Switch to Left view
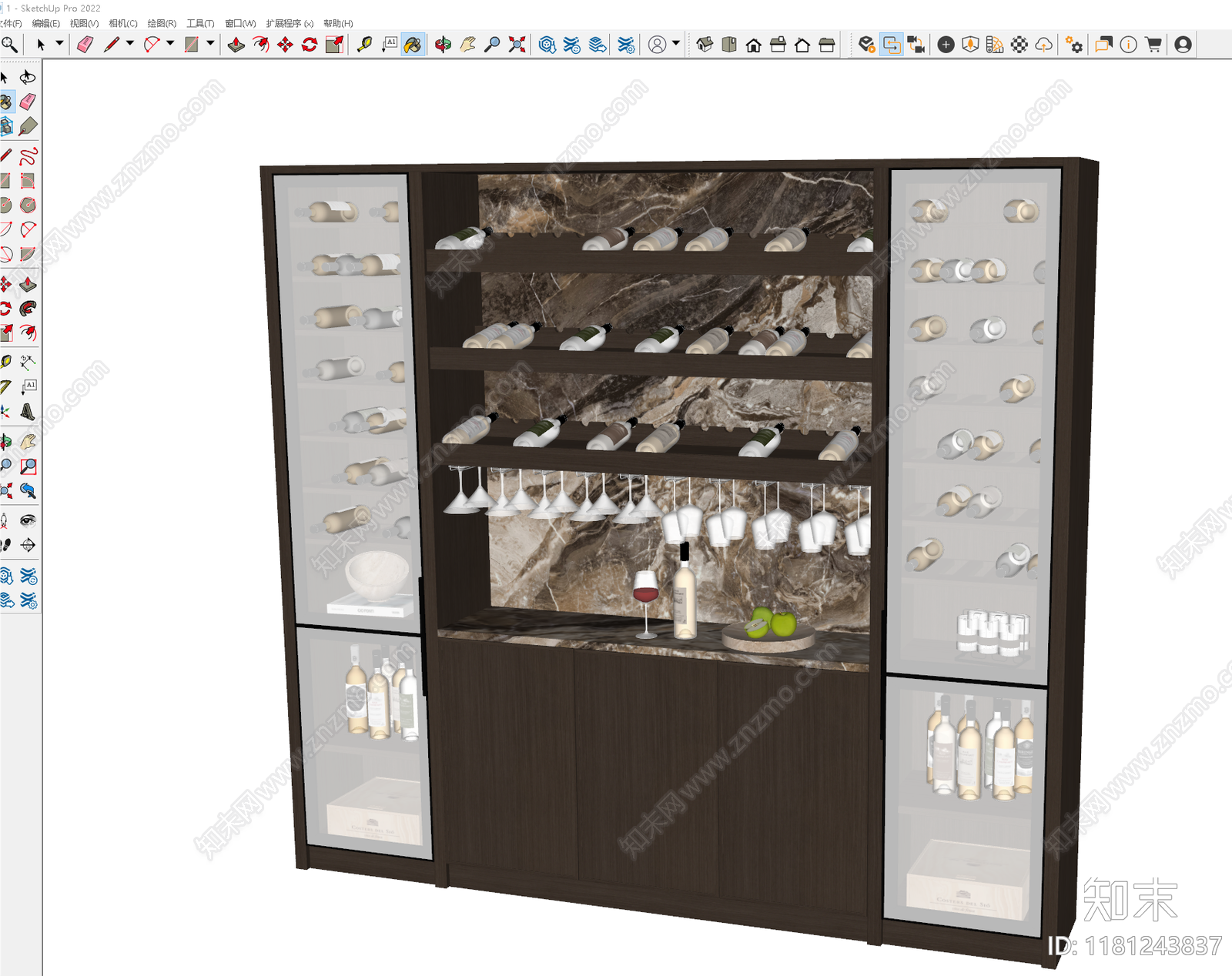 [827, 45]
